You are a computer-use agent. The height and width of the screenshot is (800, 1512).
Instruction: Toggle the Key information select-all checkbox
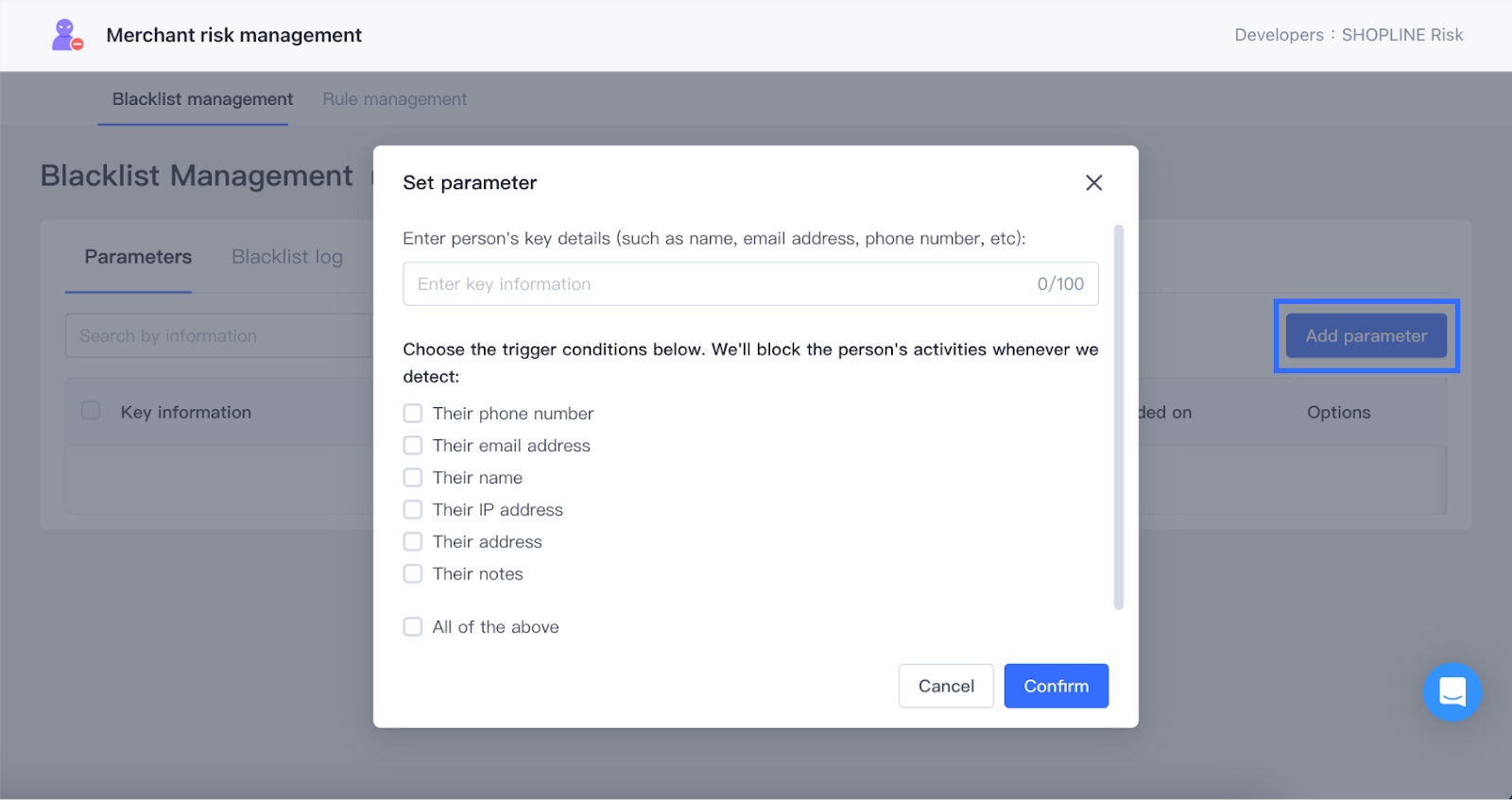[91, 411]
